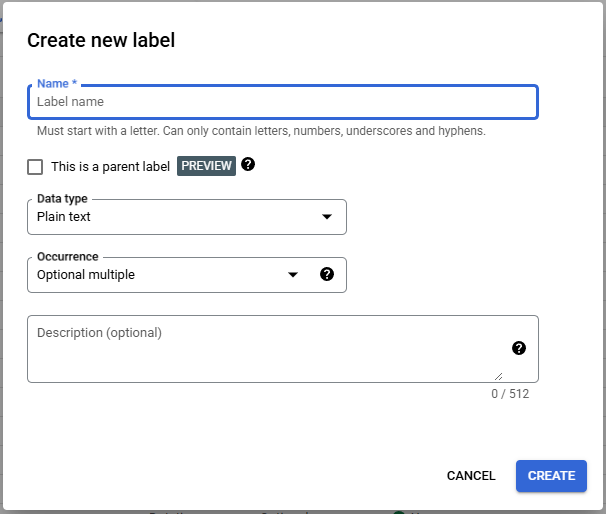This screenshot has width=606, height=514.
Task: Open the "Optional multiple" occurrence selector
Action: (86, 275)
